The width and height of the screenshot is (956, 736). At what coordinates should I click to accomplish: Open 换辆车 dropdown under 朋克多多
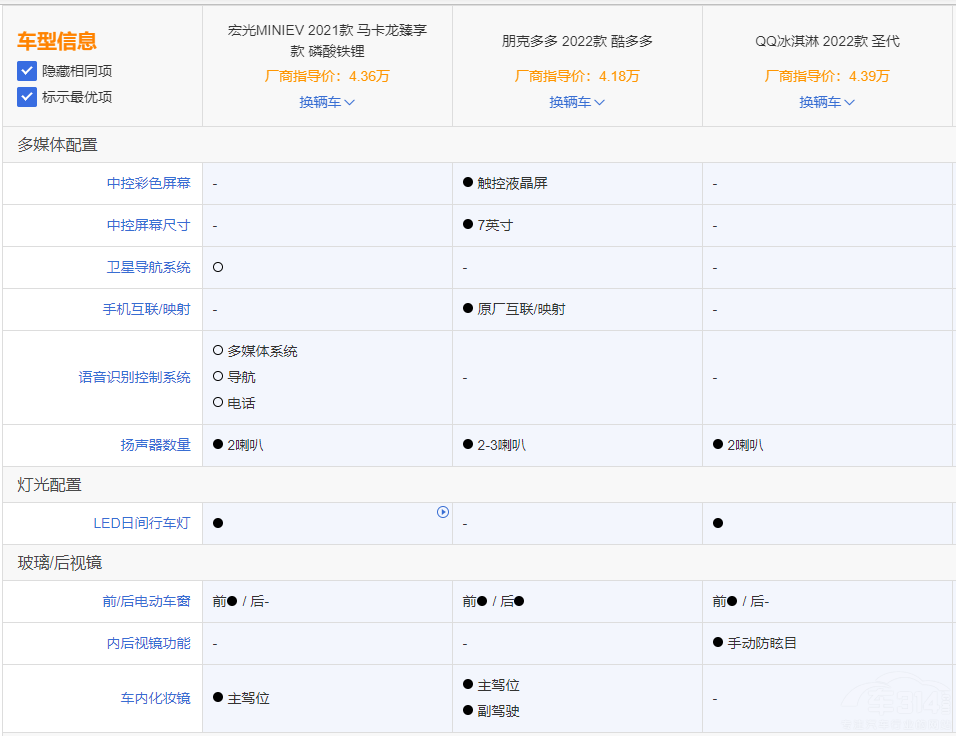click(x=577, y=102)
